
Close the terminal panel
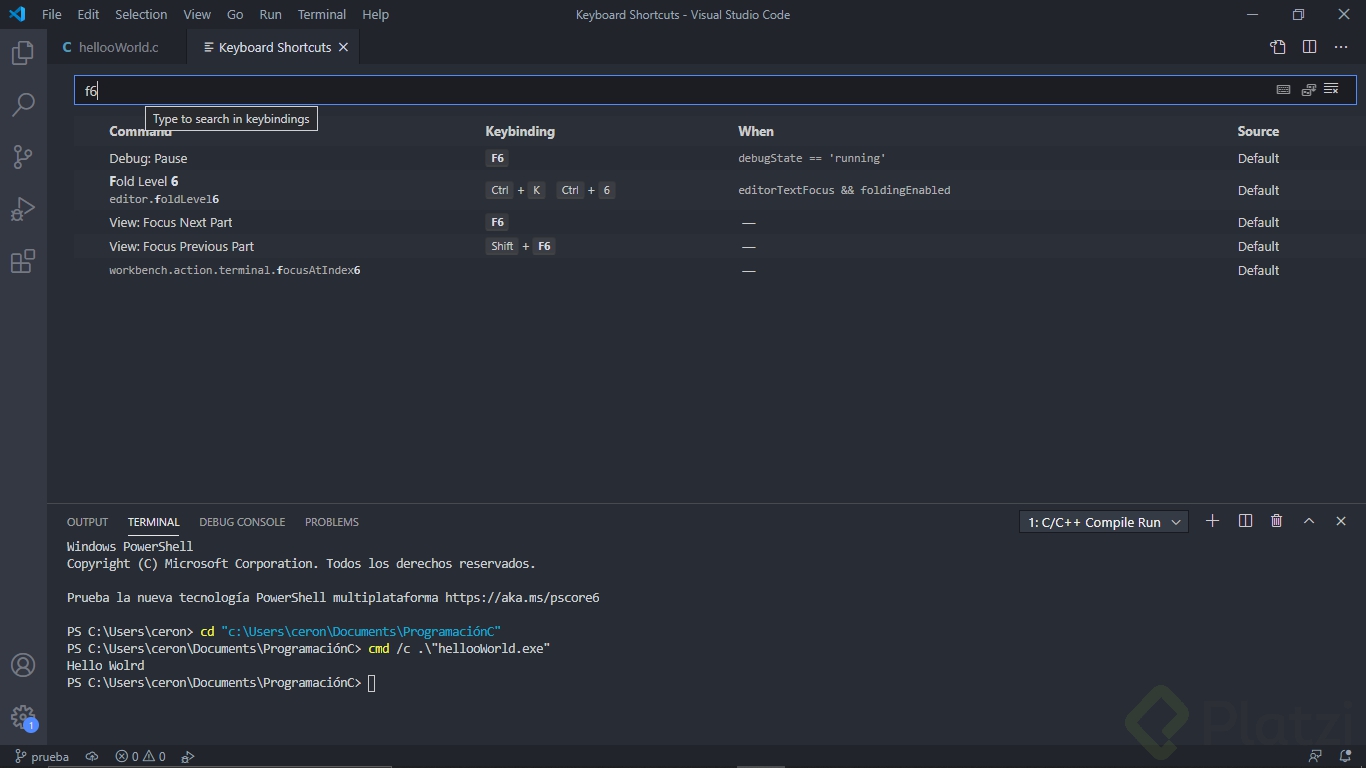[x=1341, y=521]
